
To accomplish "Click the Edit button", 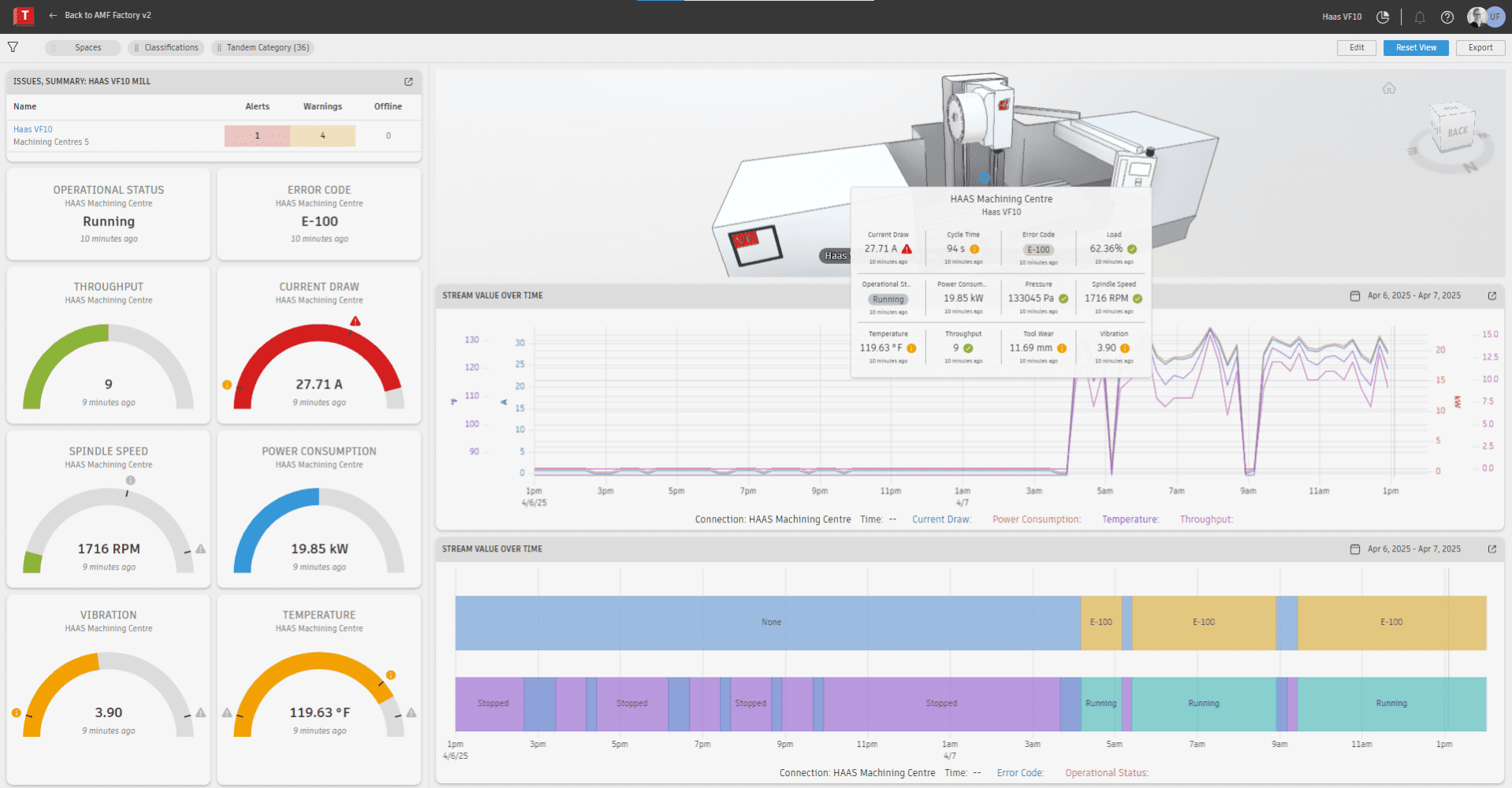I will (x=1356, y=47).
